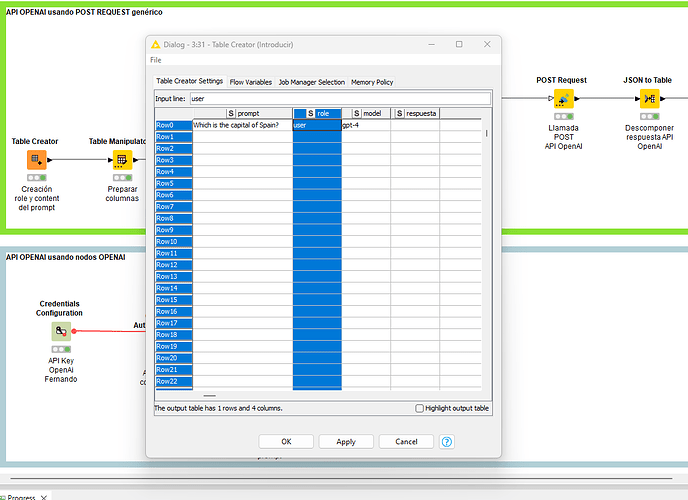Viewport: 688px width, 500px height.
Task: Click the string type icon of prompt column
Action: point(230,113)
